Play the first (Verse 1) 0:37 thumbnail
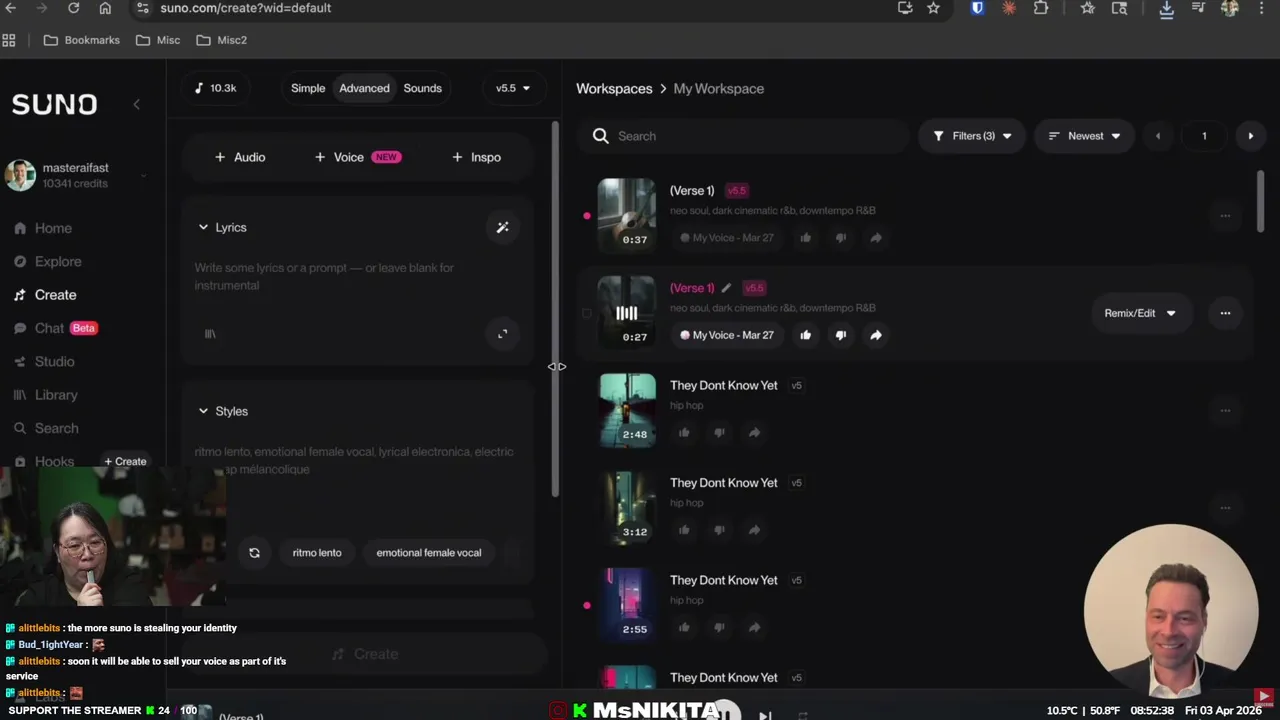 (x=627, y=214)
